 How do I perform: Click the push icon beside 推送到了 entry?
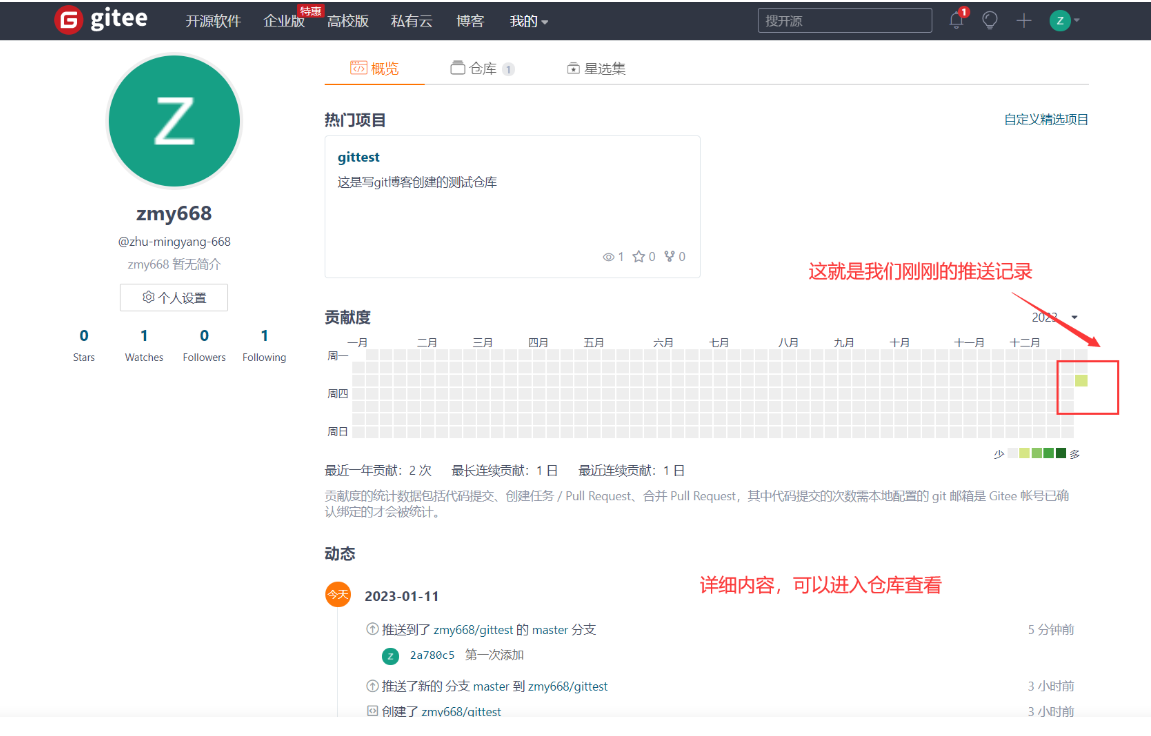click(372, 629)
